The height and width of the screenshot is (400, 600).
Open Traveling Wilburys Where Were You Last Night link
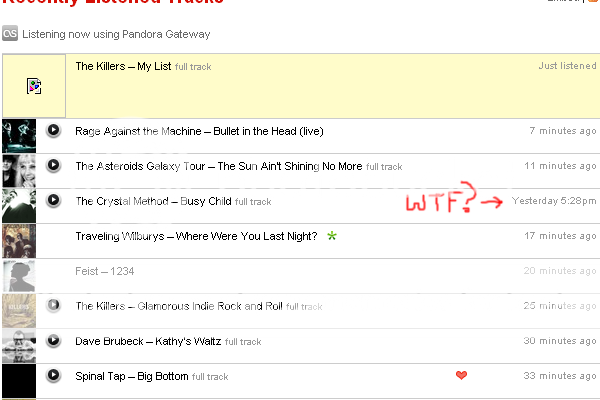(x=196, y=236)
